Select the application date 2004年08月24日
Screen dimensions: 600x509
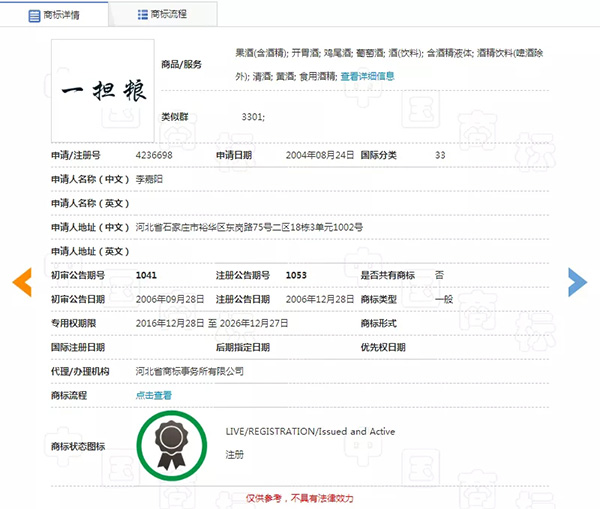tap(319, 156)
